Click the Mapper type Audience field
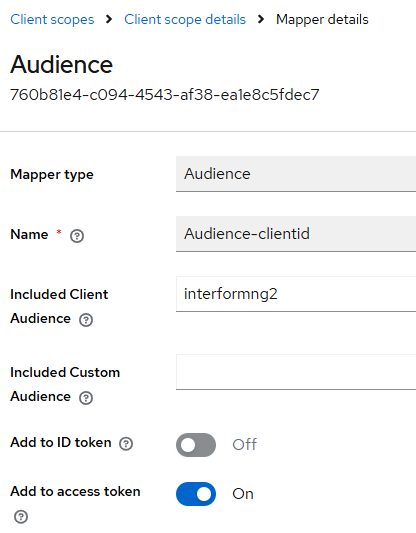Image resolution: width=416 pixels, height=533 pixels. 296,174
